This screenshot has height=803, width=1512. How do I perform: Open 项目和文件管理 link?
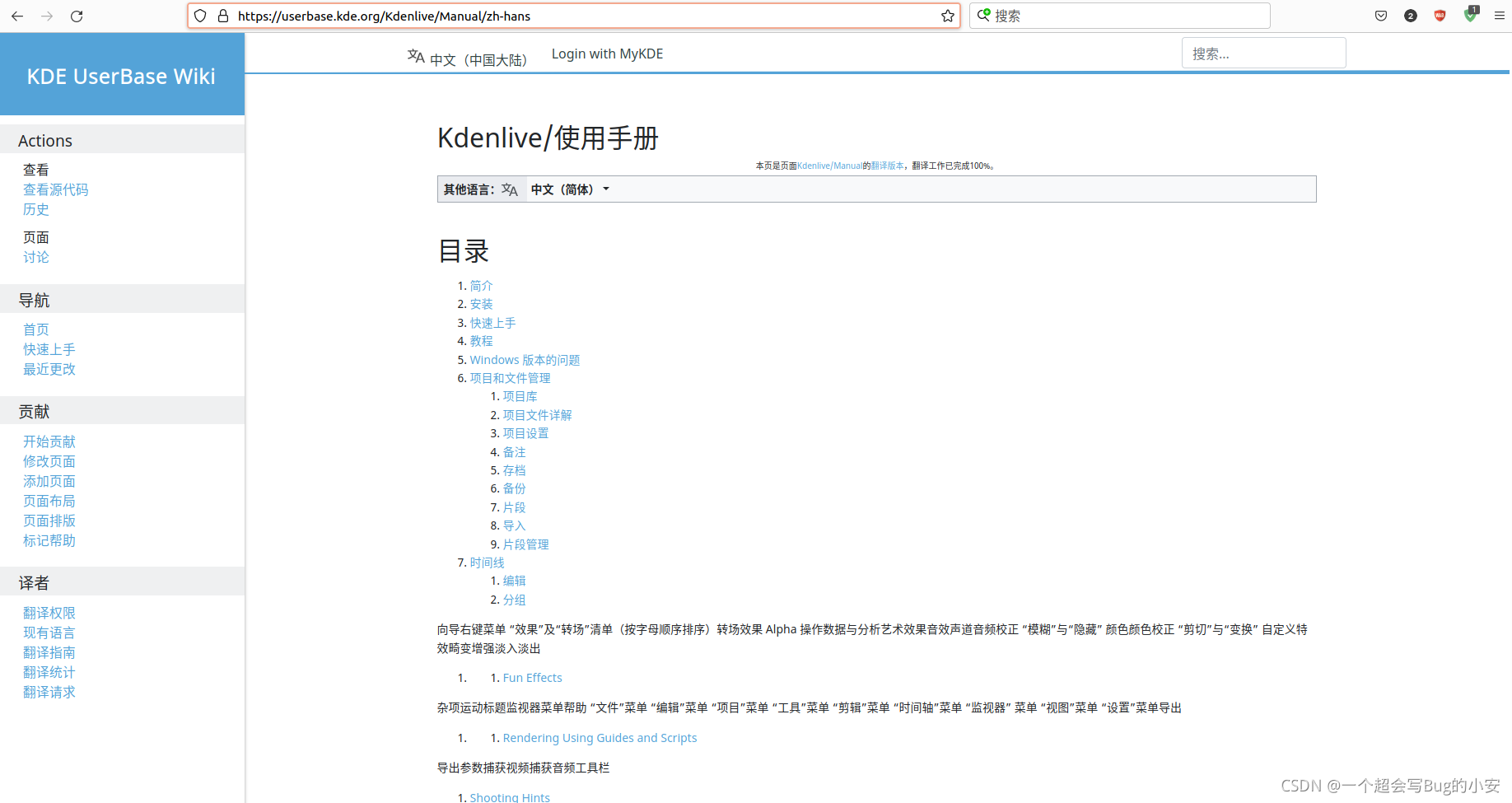pyautogui.click(x=510, y=378)
